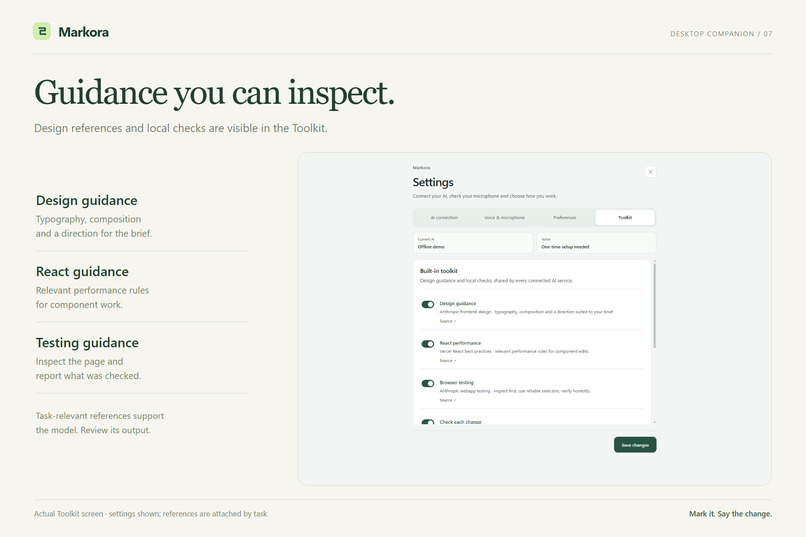Click the "Design guidance" heading in left column
This screenshot has width=806, height=537.
(x=86, y=200)
